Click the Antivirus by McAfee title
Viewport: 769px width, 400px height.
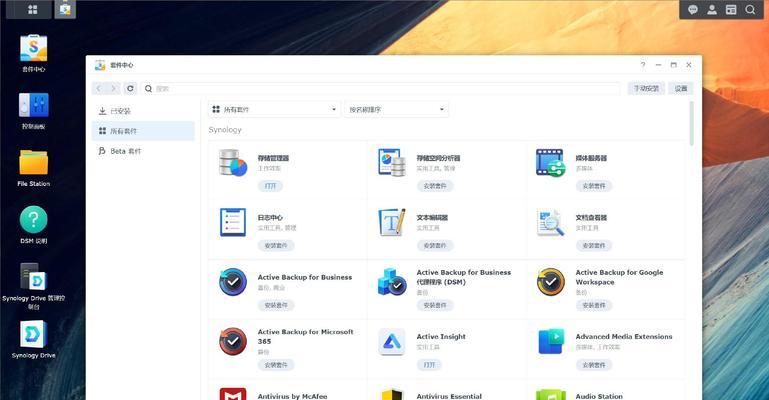click(292, 396)
